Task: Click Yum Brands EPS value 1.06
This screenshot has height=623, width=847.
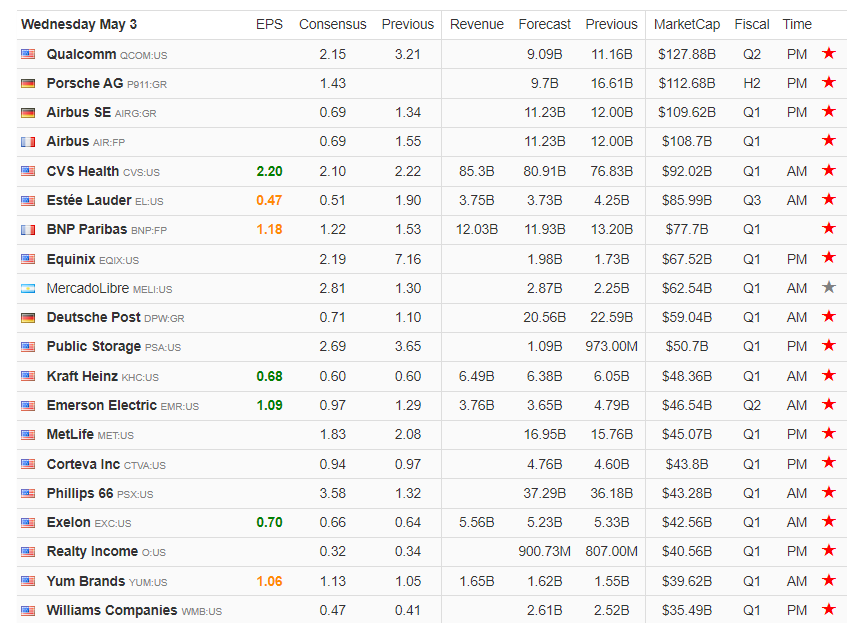Action: 270,581
